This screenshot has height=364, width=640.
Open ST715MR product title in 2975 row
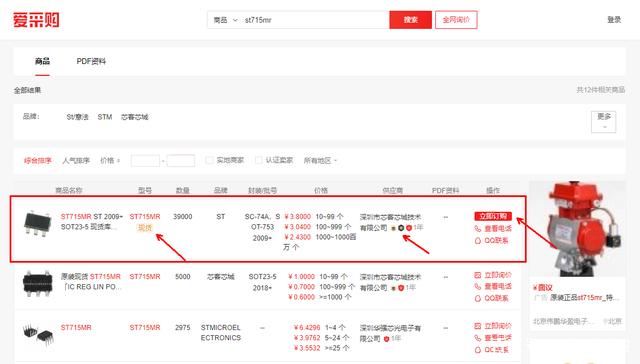point(76,328)
